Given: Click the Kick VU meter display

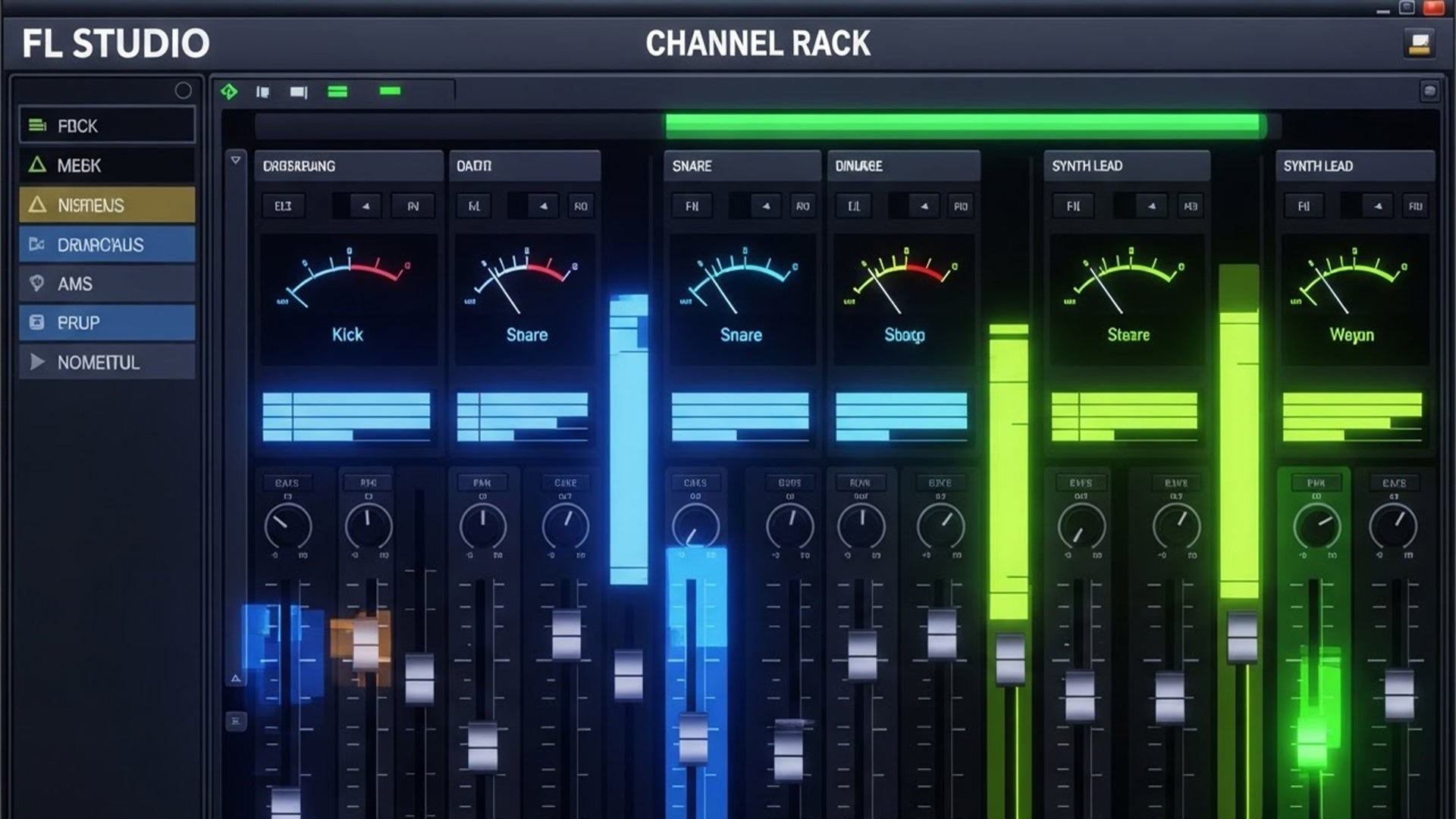Looking at the screenshot, I should point(348,300).
